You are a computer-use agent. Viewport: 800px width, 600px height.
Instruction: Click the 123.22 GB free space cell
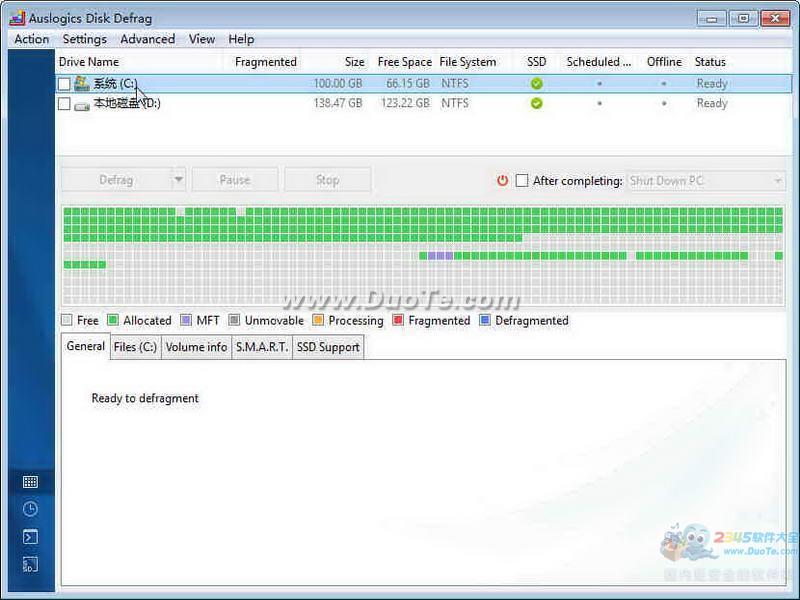coord(406,104)
